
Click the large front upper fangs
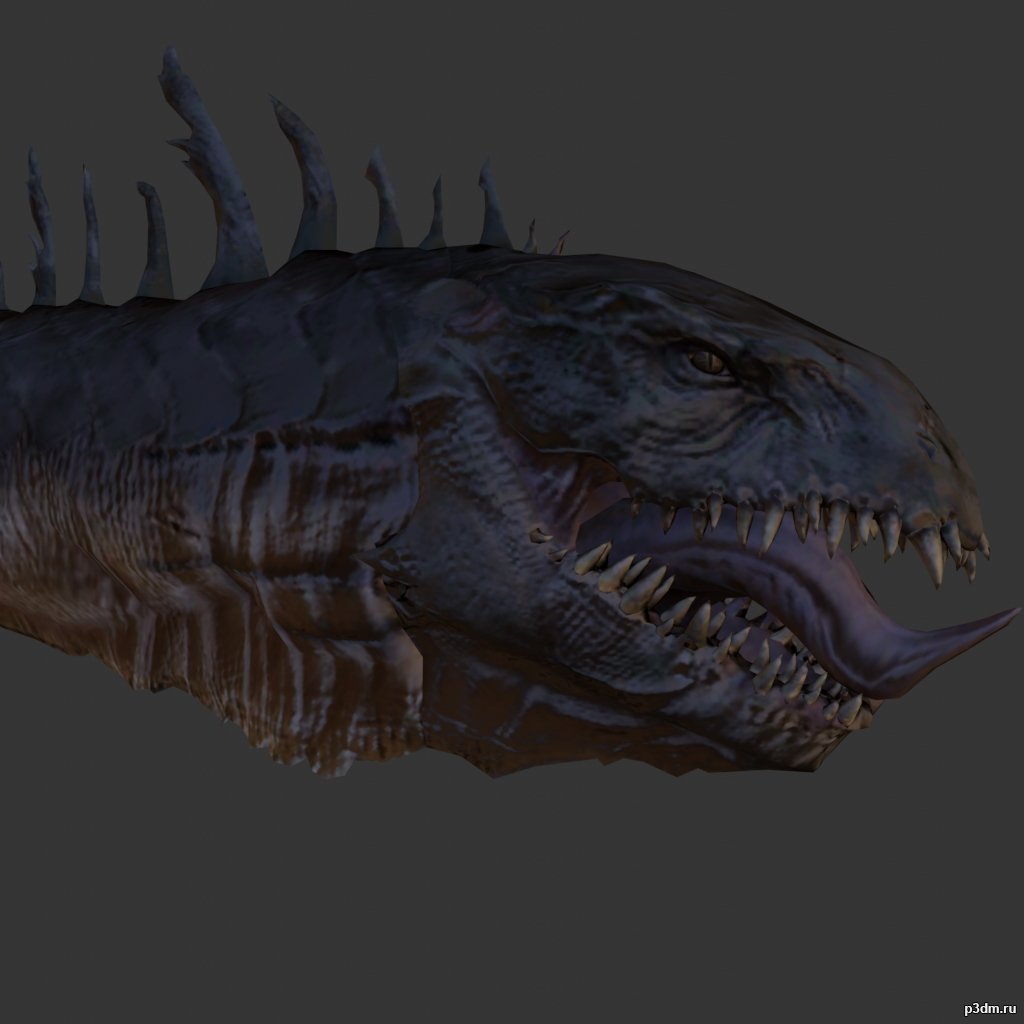click(x=930, y=555)
